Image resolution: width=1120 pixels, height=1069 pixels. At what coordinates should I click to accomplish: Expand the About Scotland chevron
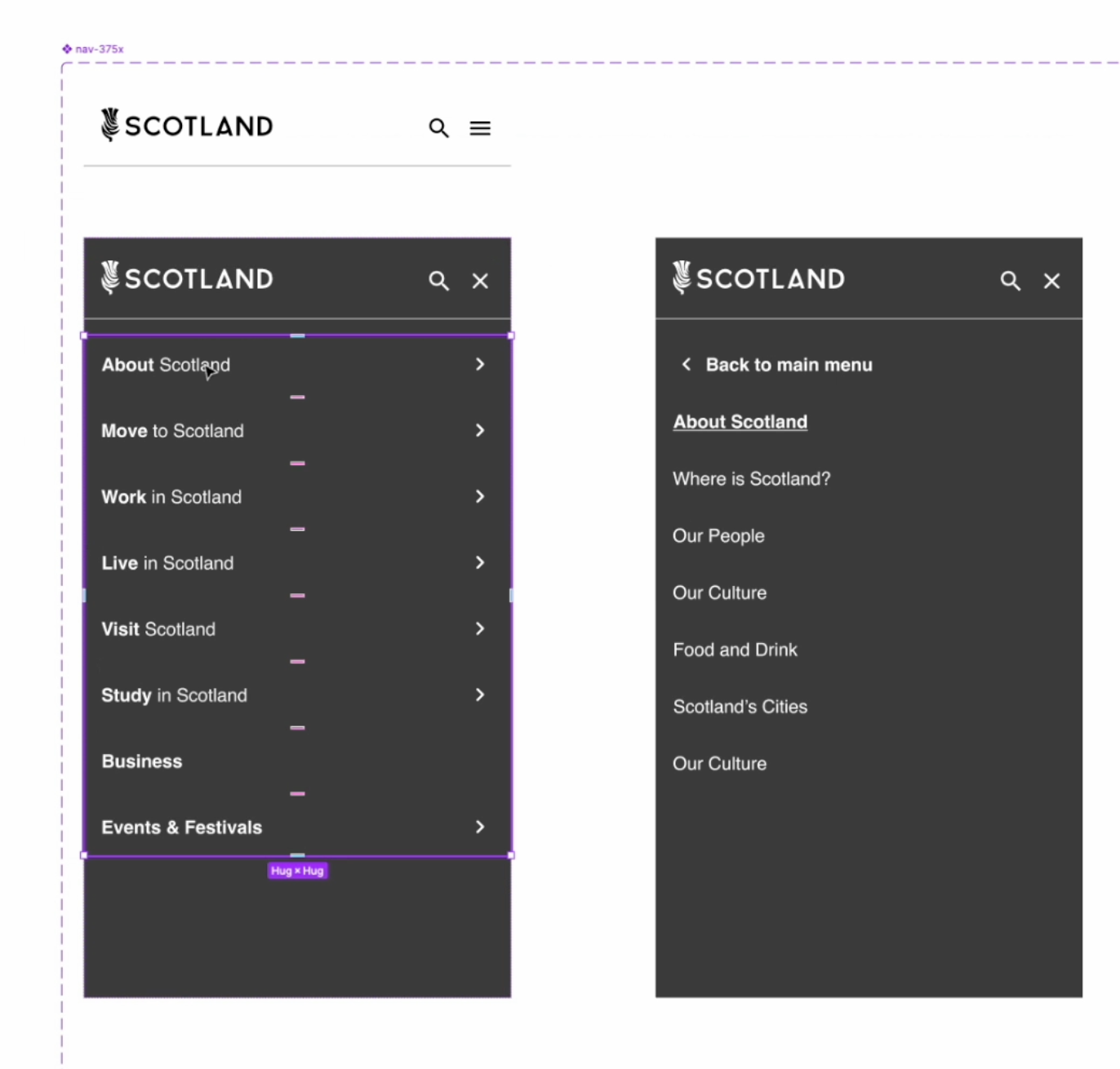(x=480, y=364)
